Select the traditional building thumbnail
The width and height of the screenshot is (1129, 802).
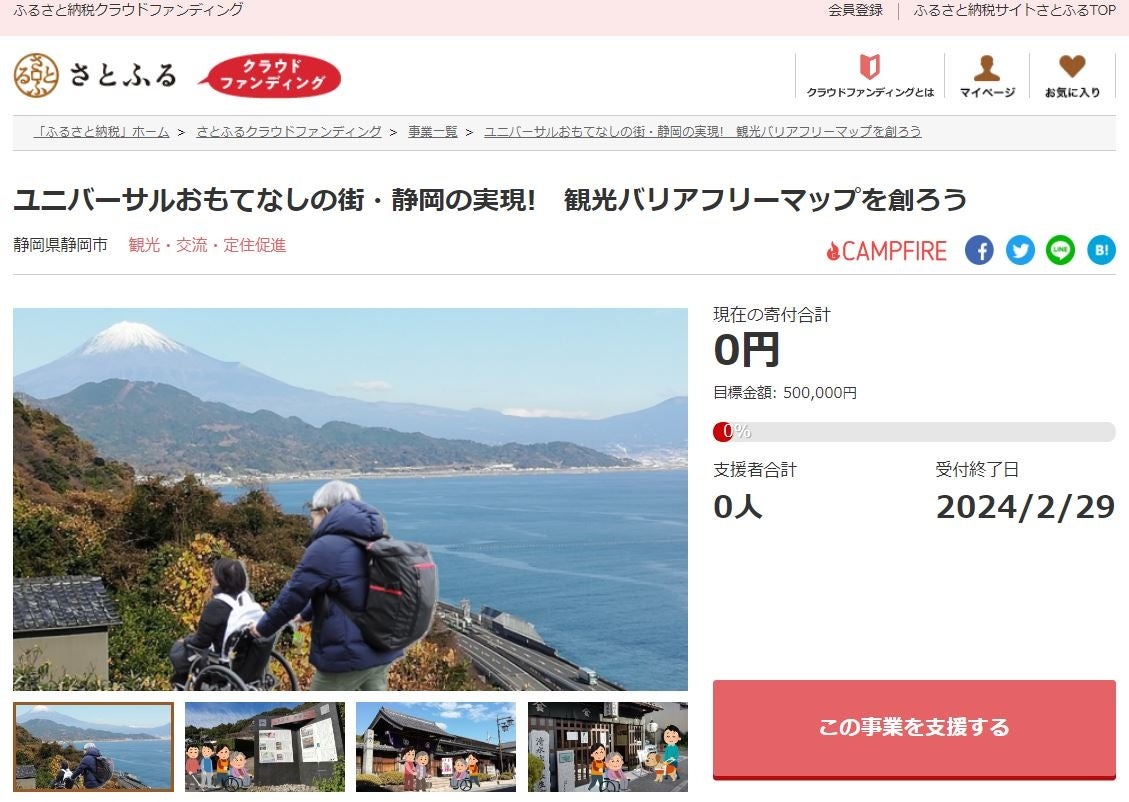pos(436,747)
